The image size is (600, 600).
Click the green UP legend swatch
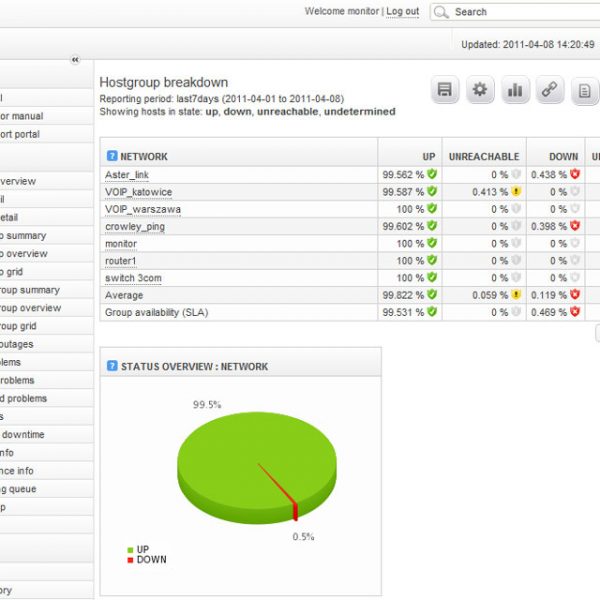pos(130,549)
